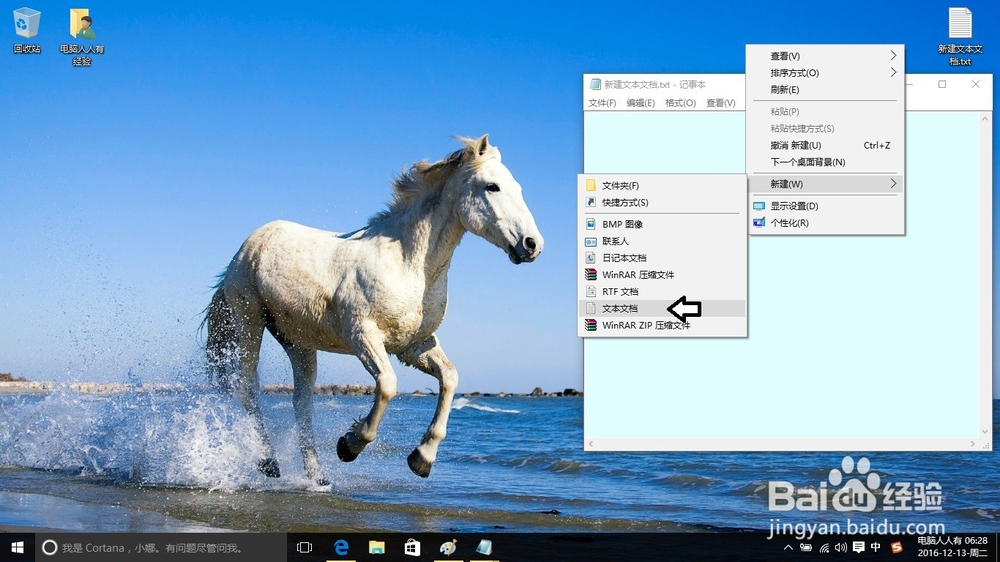Click the Notepad title bar icon
This screenshot has width=1000, height=562.
tap(595, 84)
